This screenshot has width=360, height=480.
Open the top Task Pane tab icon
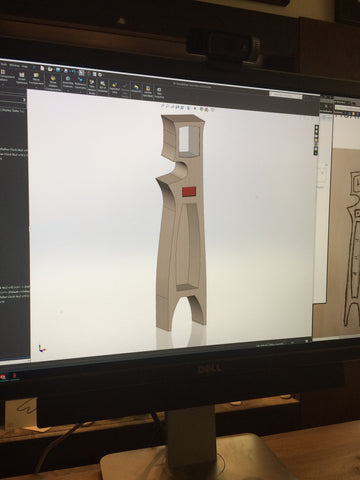coord(316,127)
